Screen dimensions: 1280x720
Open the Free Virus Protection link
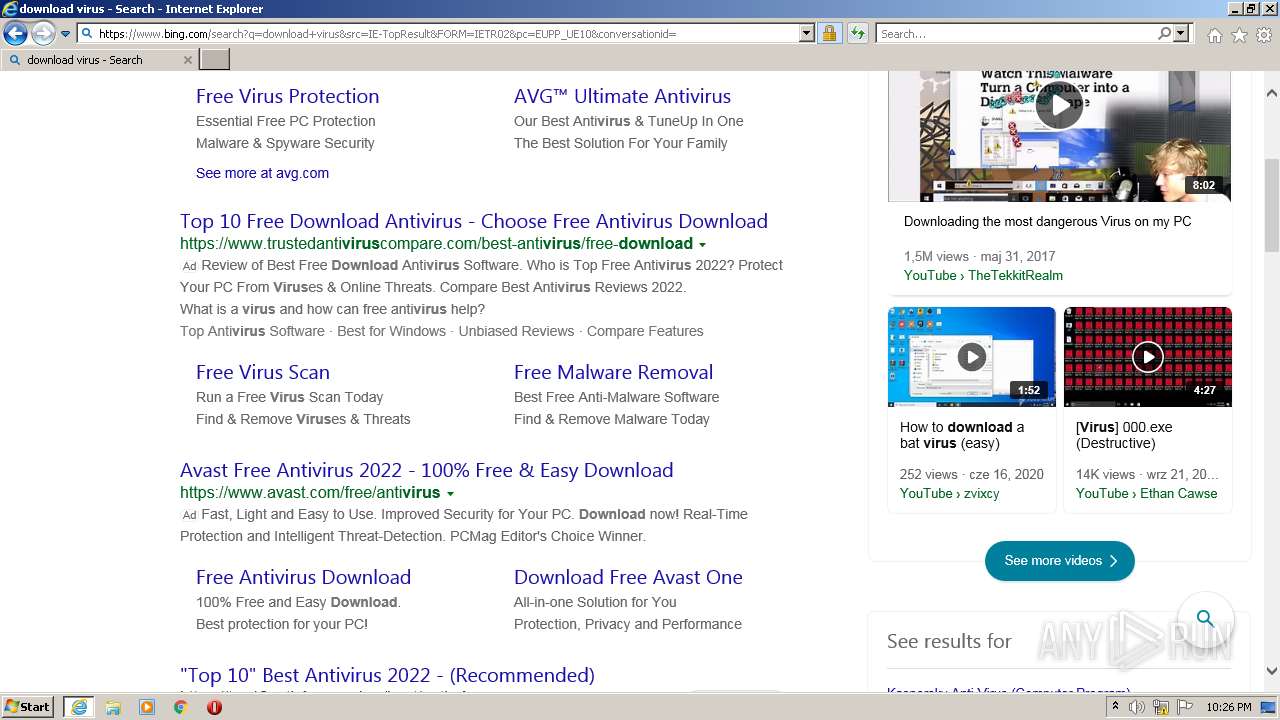click(x=287, y=96)
